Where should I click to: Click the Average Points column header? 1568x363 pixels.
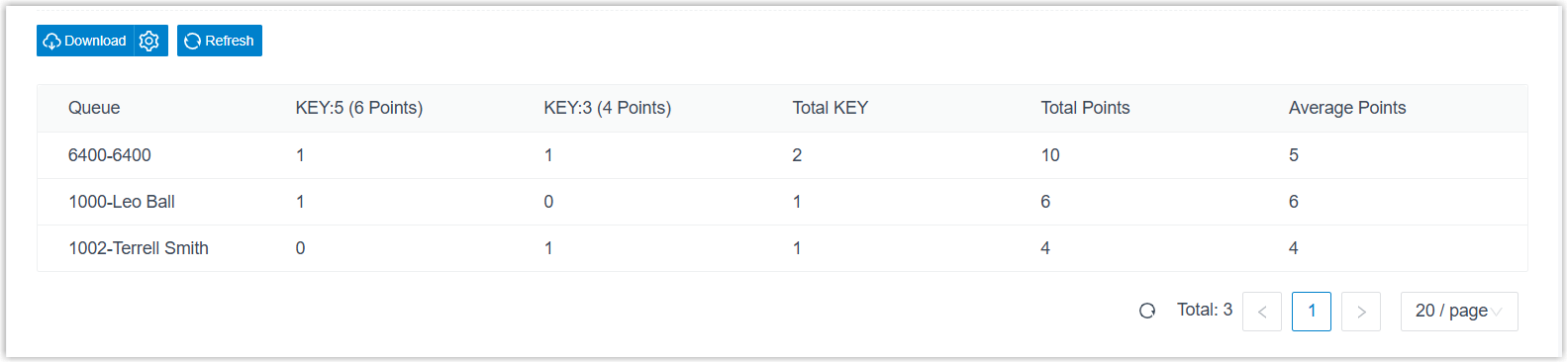coord(1347,108)
